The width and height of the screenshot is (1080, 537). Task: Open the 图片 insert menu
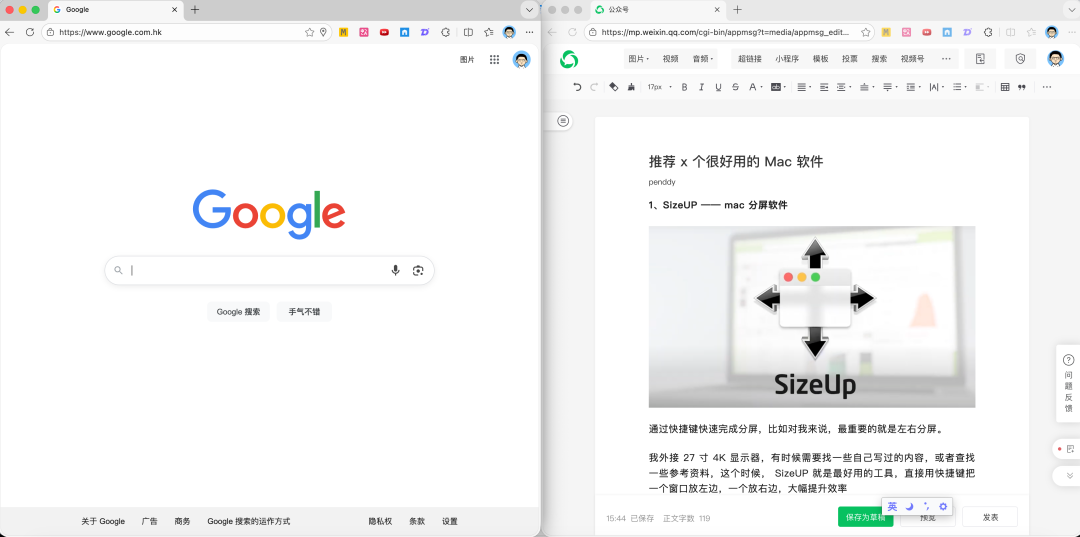pos(638,59)
